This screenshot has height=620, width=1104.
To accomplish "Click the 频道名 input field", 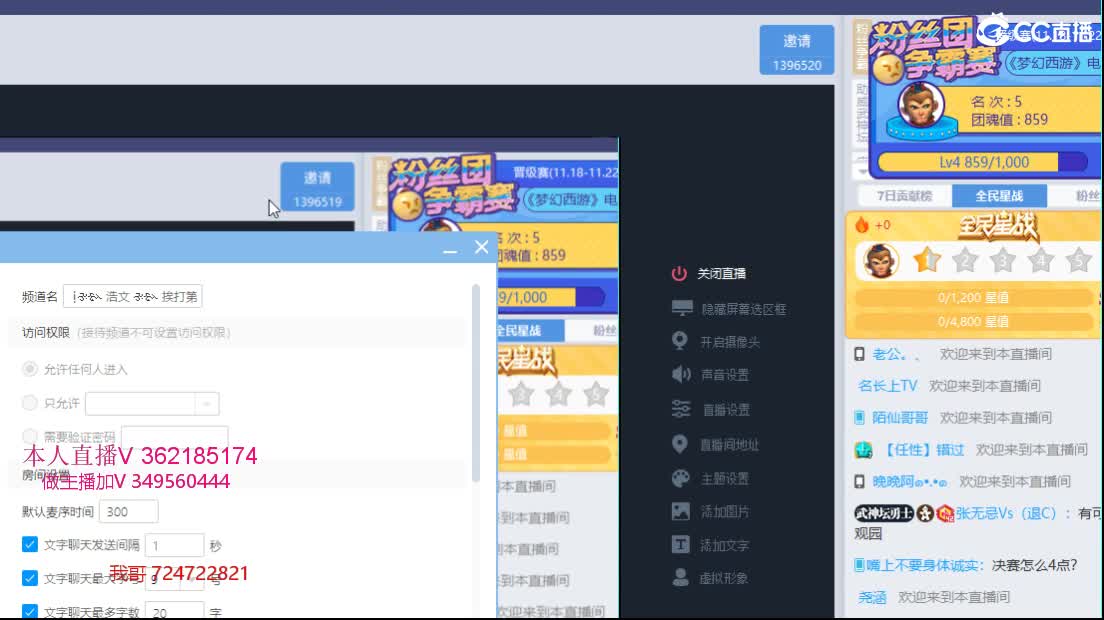I will pos(132,296).
